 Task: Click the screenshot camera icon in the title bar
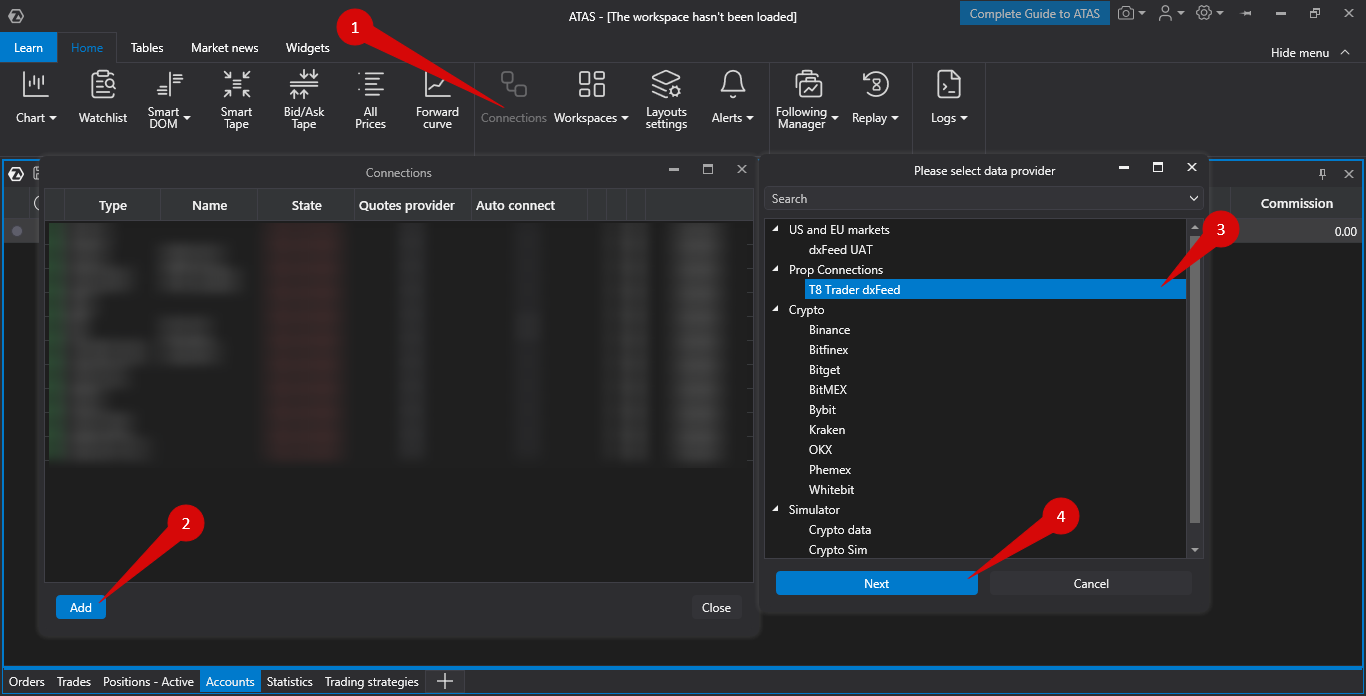(1127, 13)
